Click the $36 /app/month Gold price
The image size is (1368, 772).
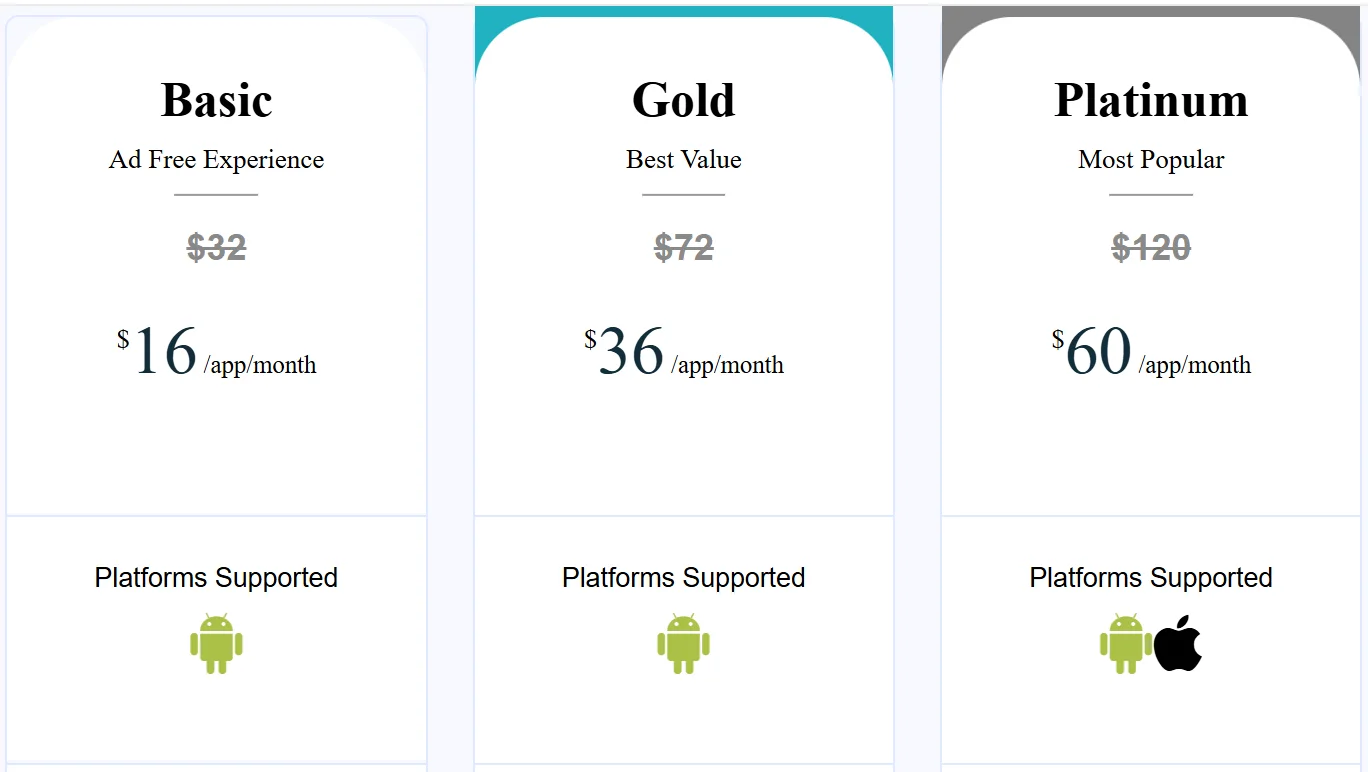683,353
